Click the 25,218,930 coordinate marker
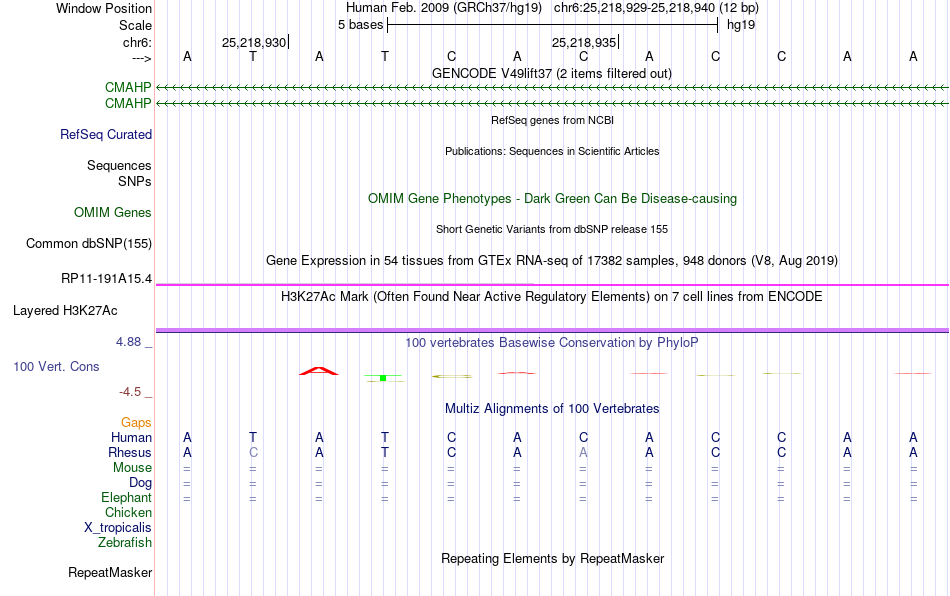This screenshot has width=950, height=596. pyautogui.click(x=254, y=42)
